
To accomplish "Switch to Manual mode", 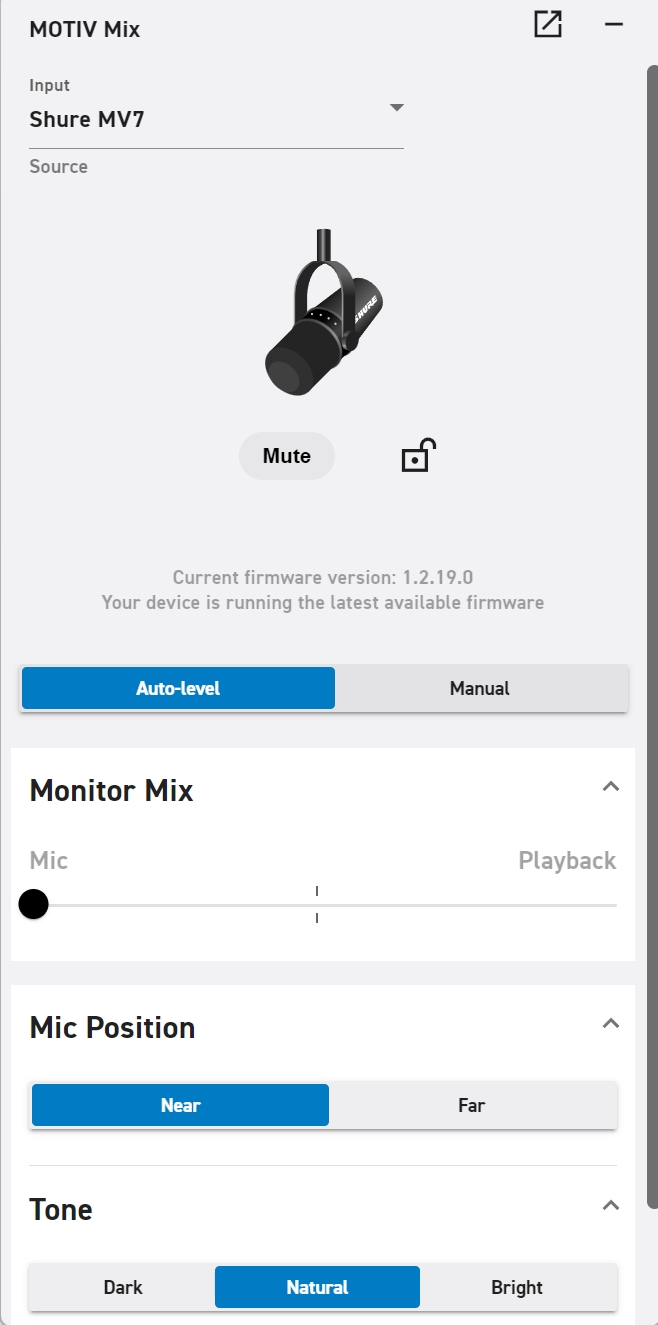I will point(480,688).
